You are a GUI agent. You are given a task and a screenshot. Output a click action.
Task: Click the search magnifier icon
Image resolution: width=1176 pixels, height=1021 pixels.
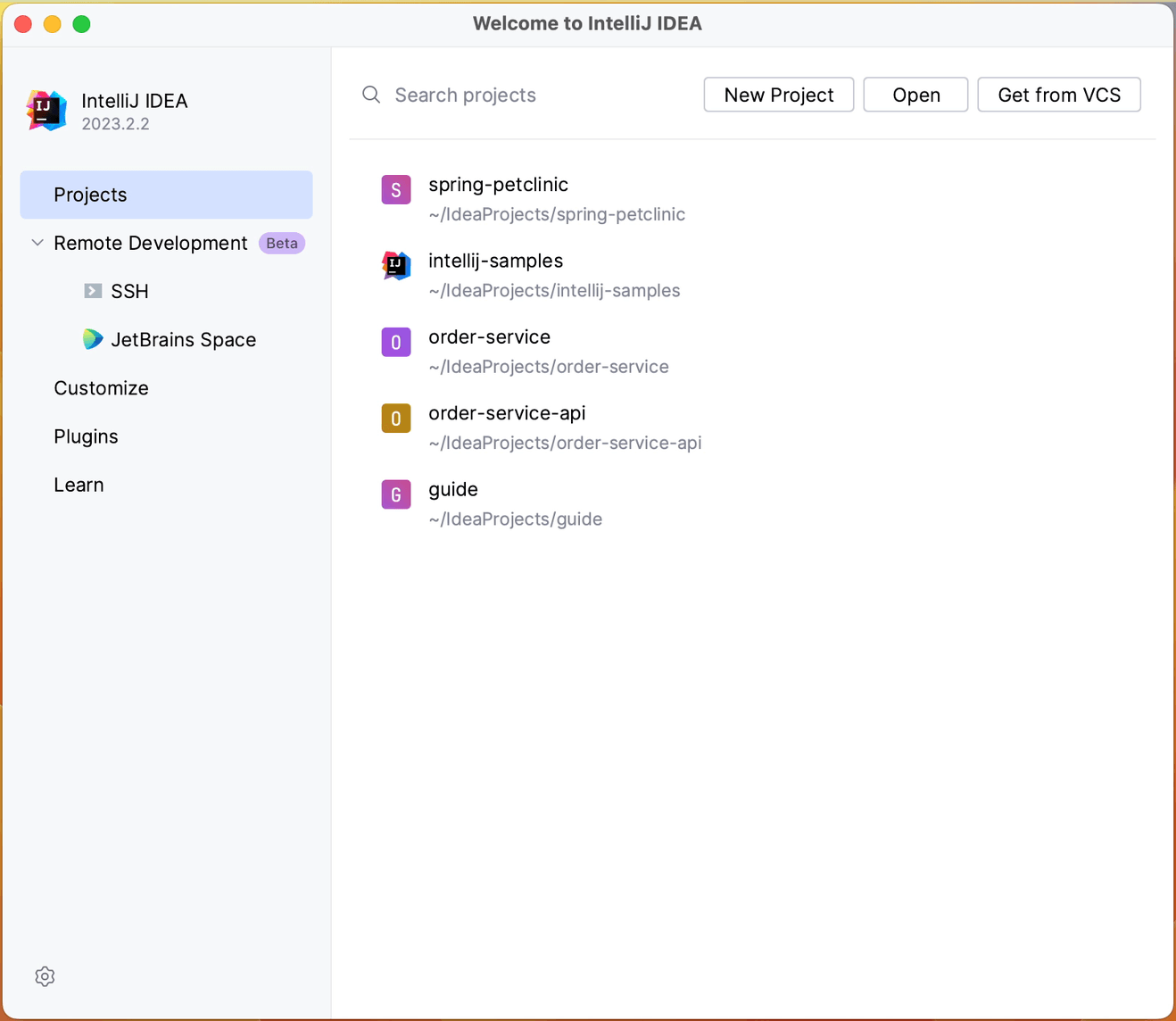coord(371,95)
